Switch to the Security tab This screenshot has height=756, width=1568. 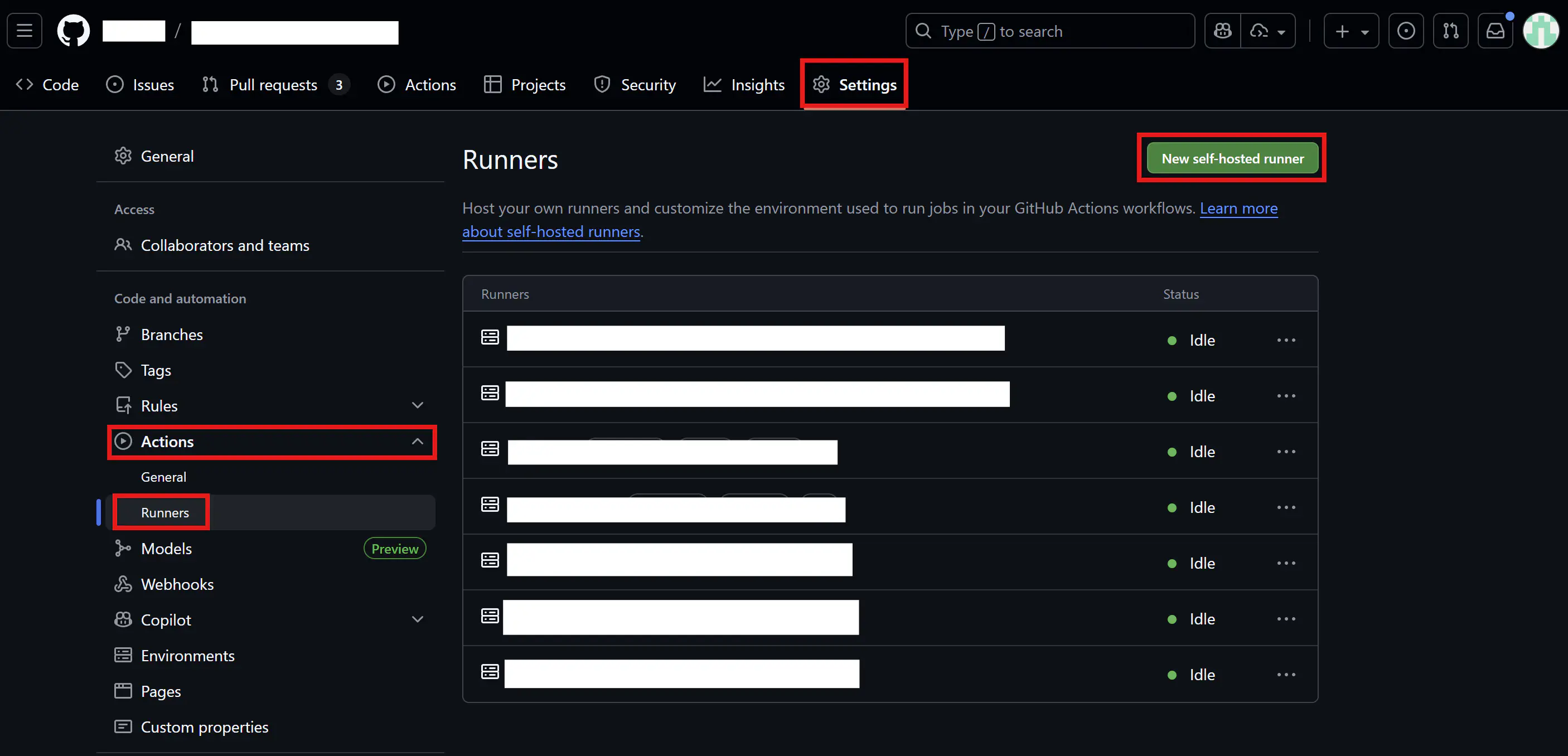[x=635, y=85]
